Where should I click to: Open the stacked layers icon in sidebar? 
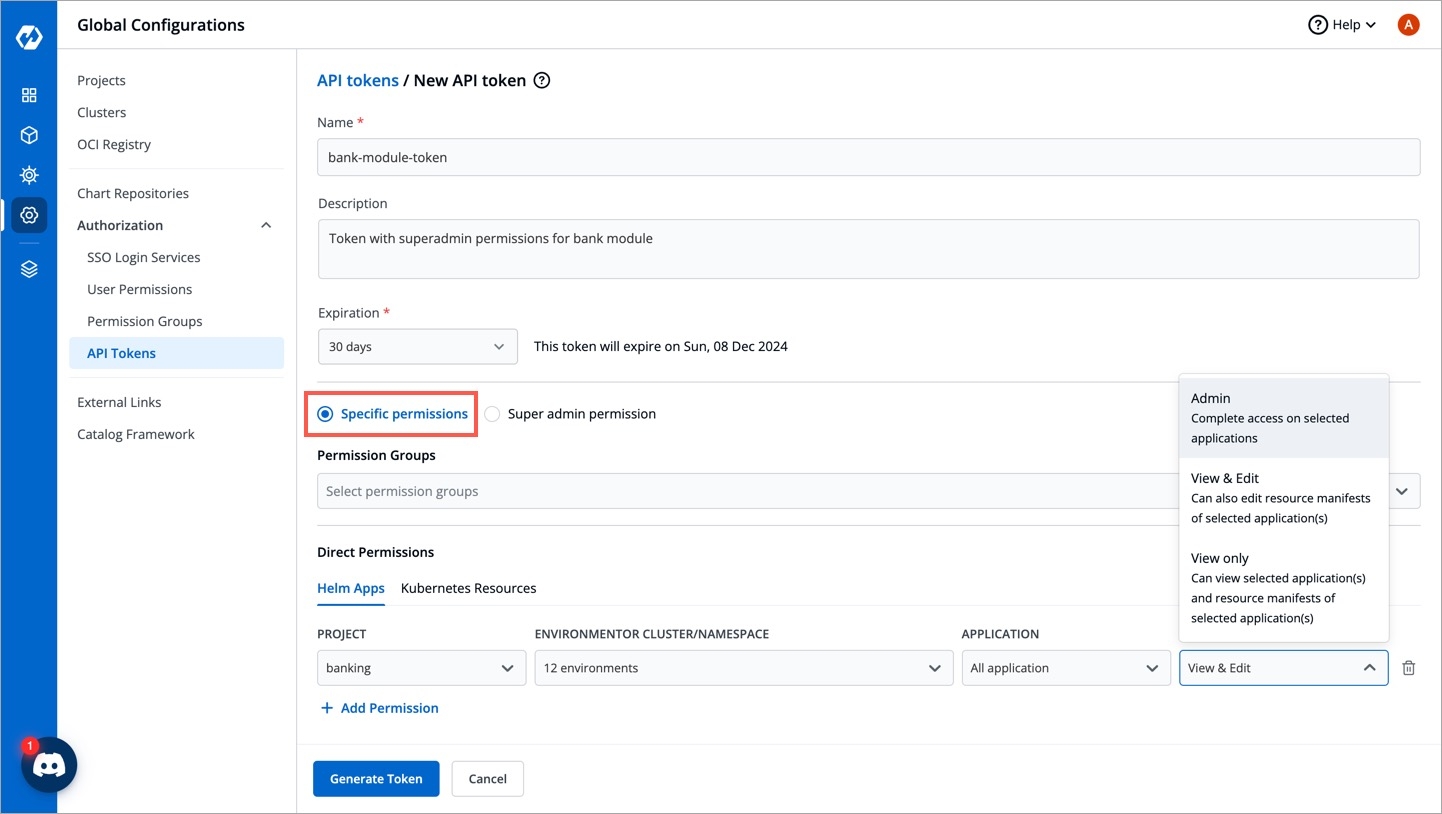click(x=29, y=269)
